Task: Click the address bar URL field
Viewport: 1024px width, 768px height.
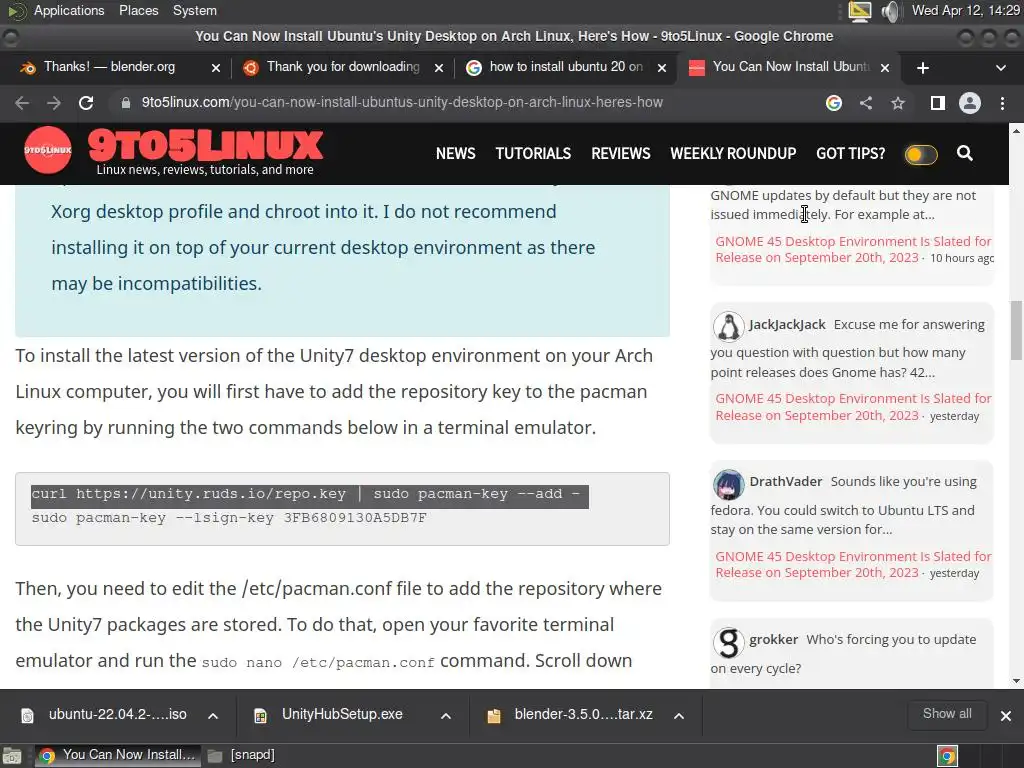Action: pos(402,103)
